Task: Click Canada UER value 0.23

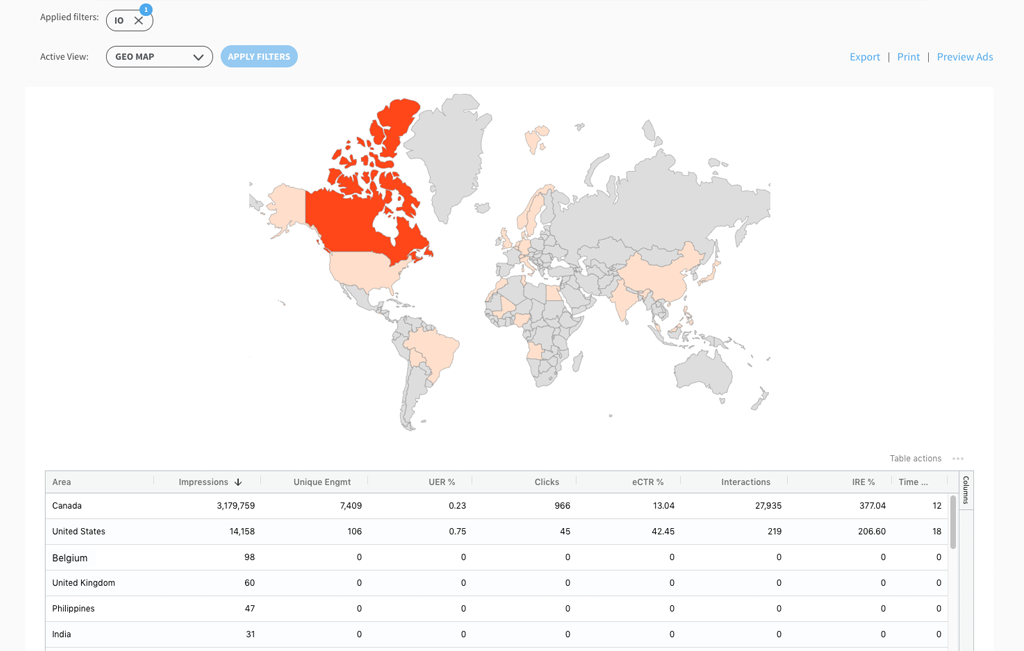Action: [x=457, y=506]
